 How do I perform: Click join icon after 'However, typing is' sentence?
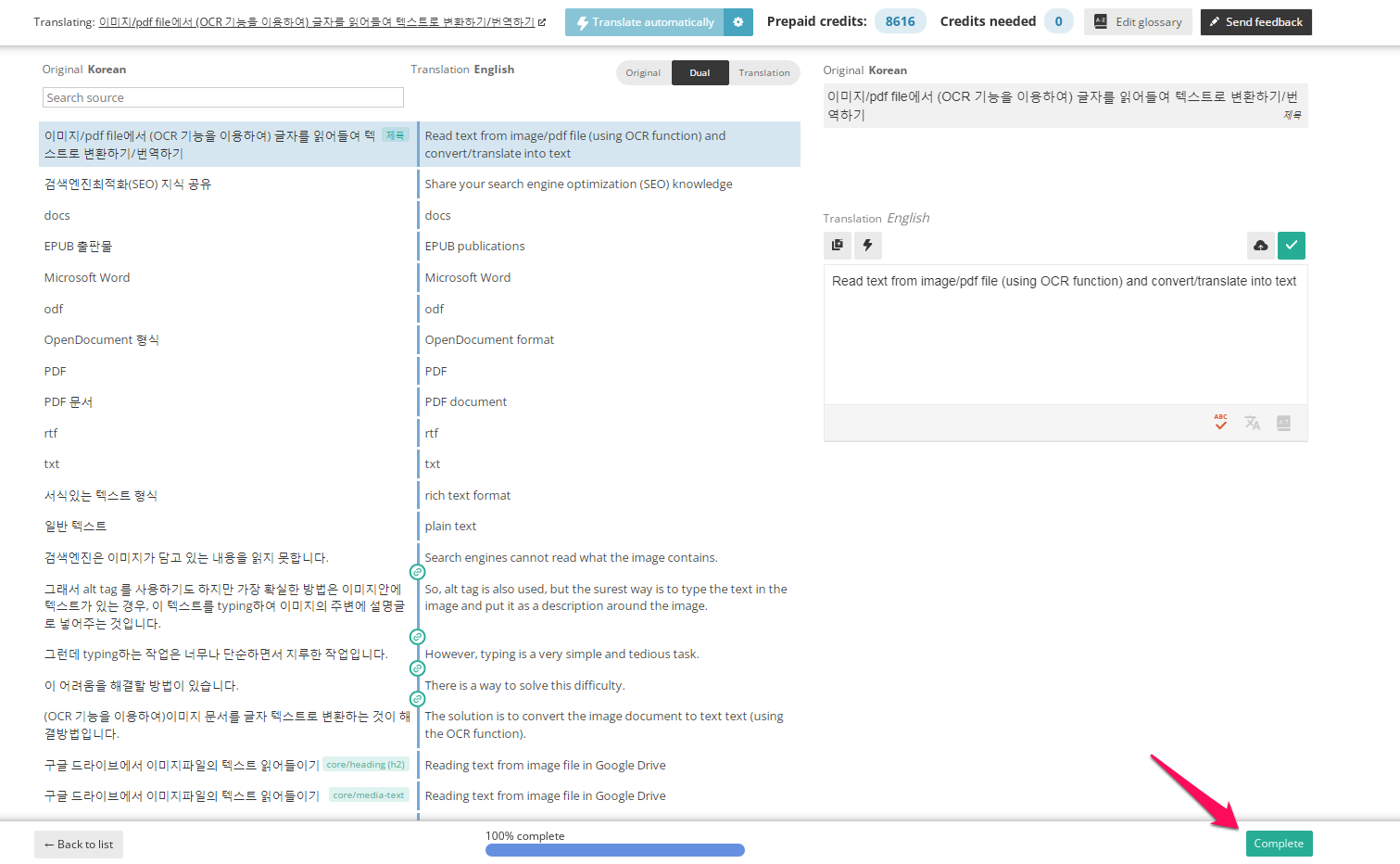point(418,668)
